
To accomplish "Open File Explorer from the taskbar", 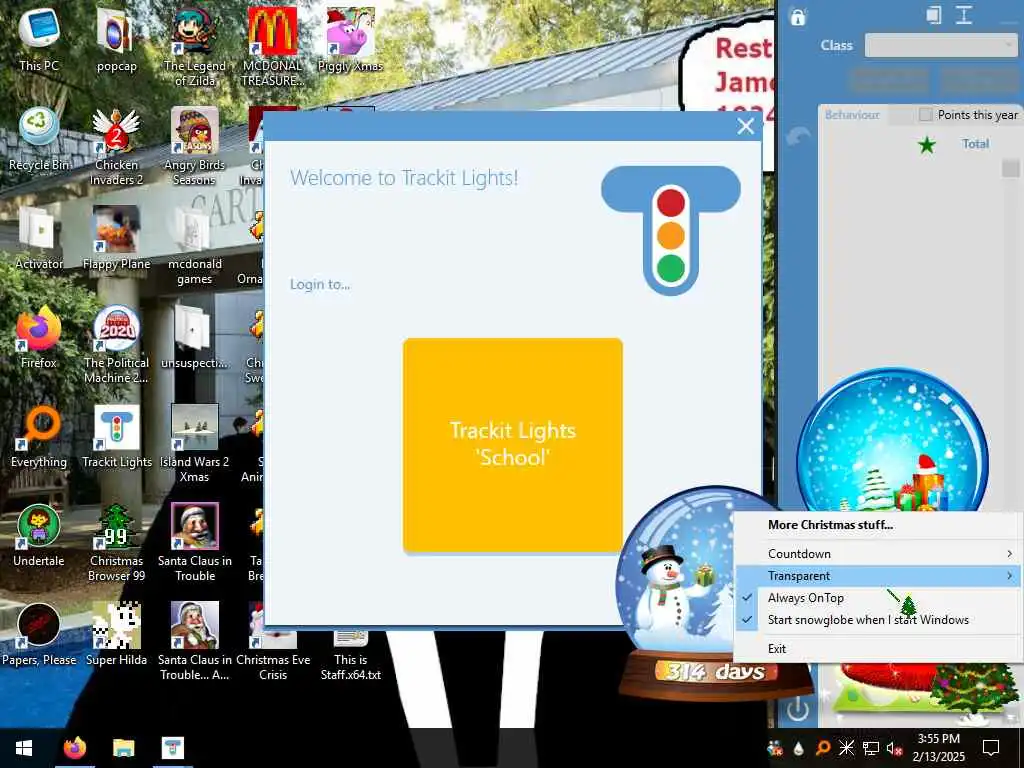I will tap(123, 748).
